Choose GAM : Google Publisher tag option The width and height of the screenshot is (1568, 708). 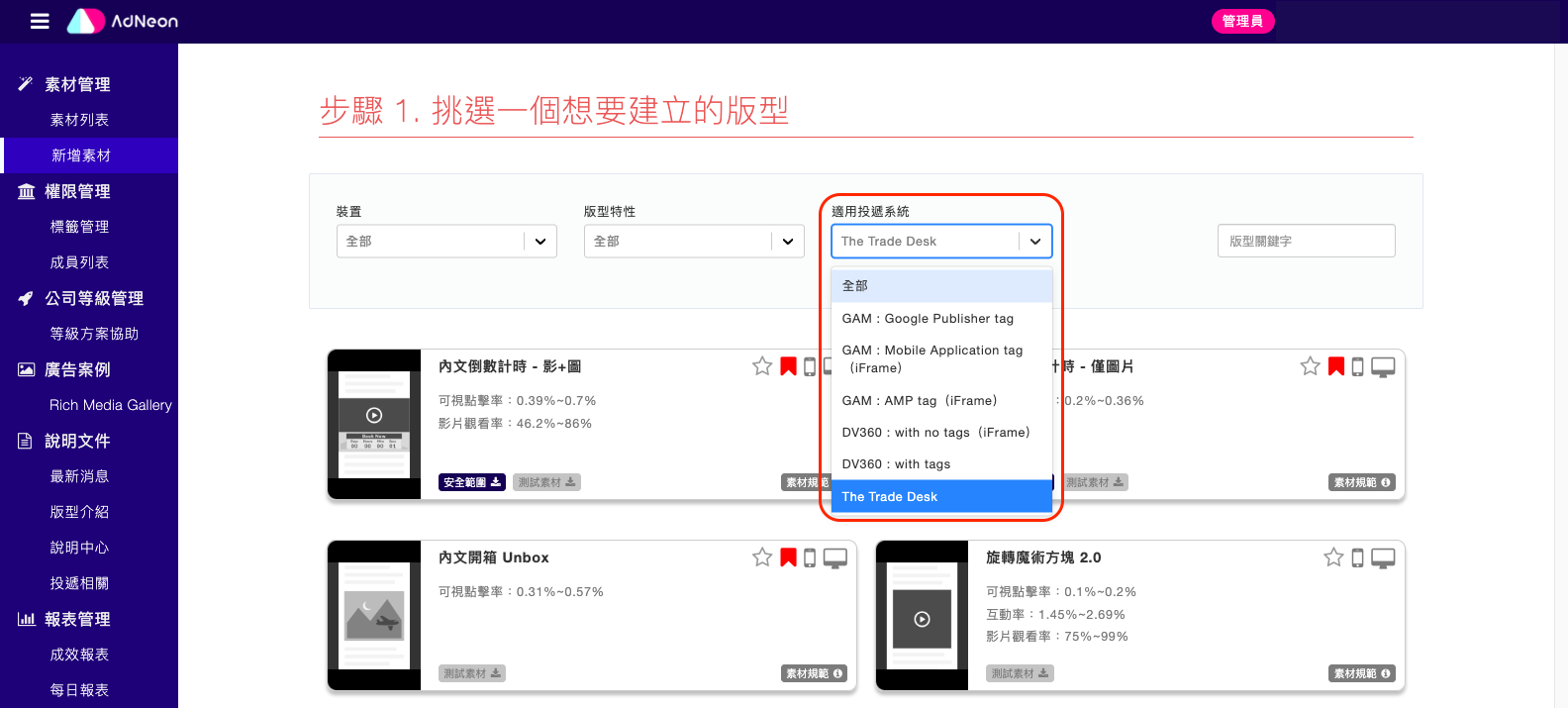(x=941, y=318)
